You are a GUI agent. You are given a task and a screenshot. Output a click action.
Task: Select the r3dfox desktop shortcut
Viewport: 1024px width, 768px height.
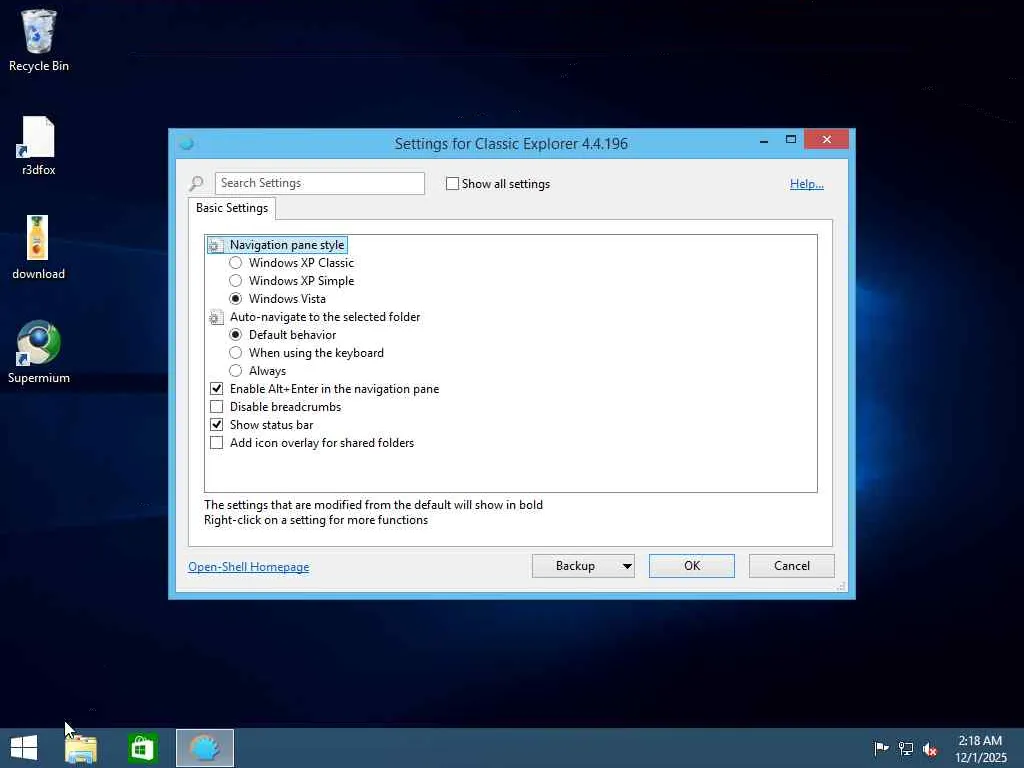39,145
